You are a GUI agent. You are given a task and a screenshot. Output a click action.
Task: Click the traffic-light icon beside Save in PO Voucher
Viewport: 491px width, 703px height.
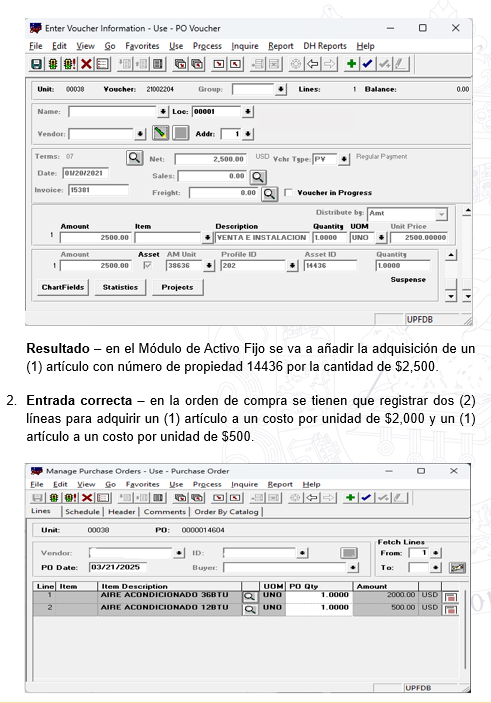(x=53, y=64)
